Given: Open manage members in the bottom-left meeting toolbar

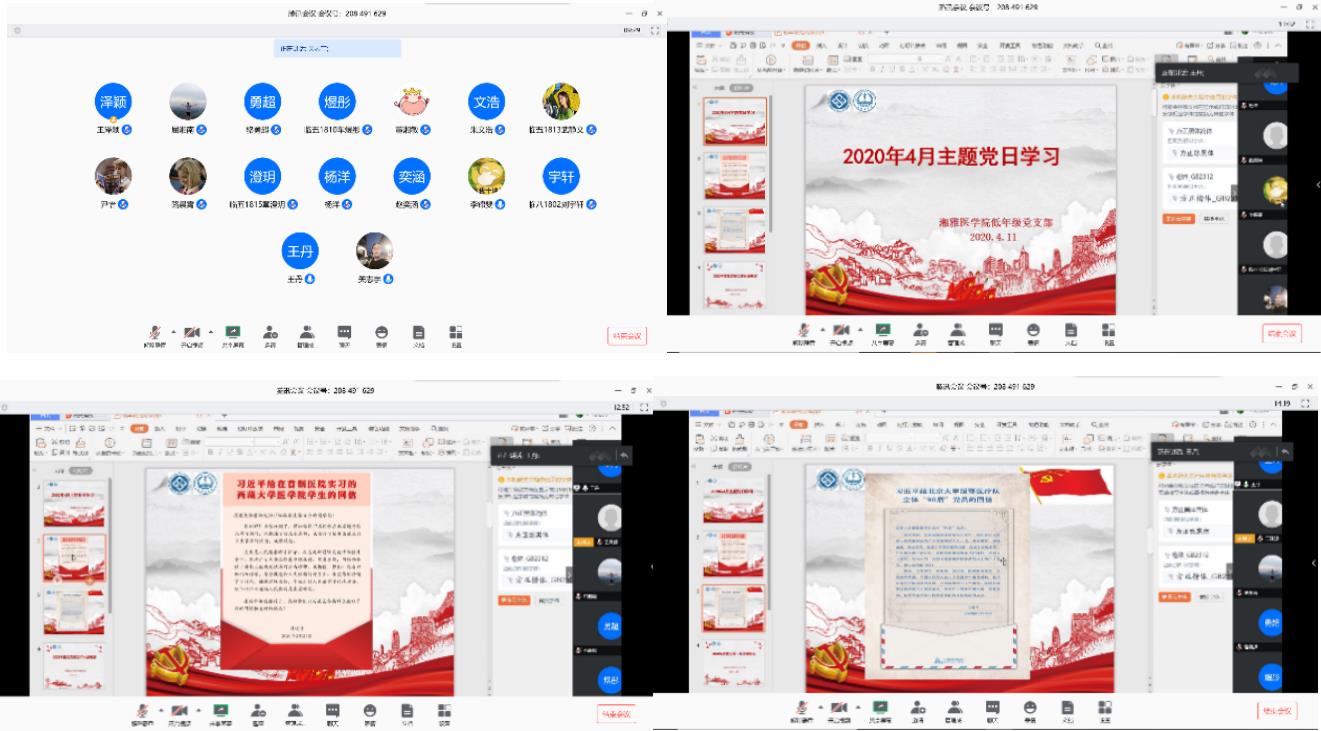Looking at the screenshot, I should tap(294, 712).
